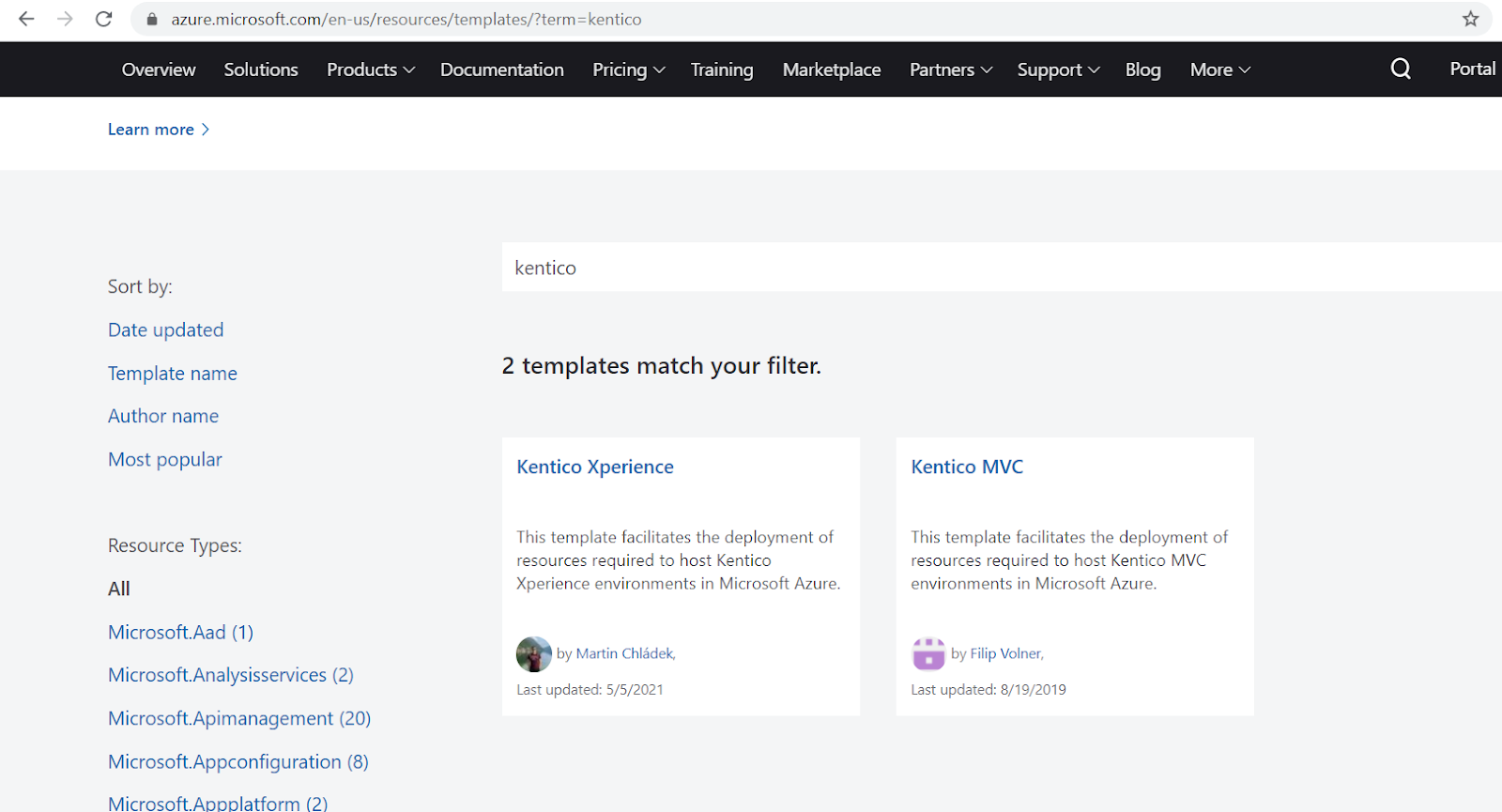Open the Kentico MVC template

coord(967,467)
